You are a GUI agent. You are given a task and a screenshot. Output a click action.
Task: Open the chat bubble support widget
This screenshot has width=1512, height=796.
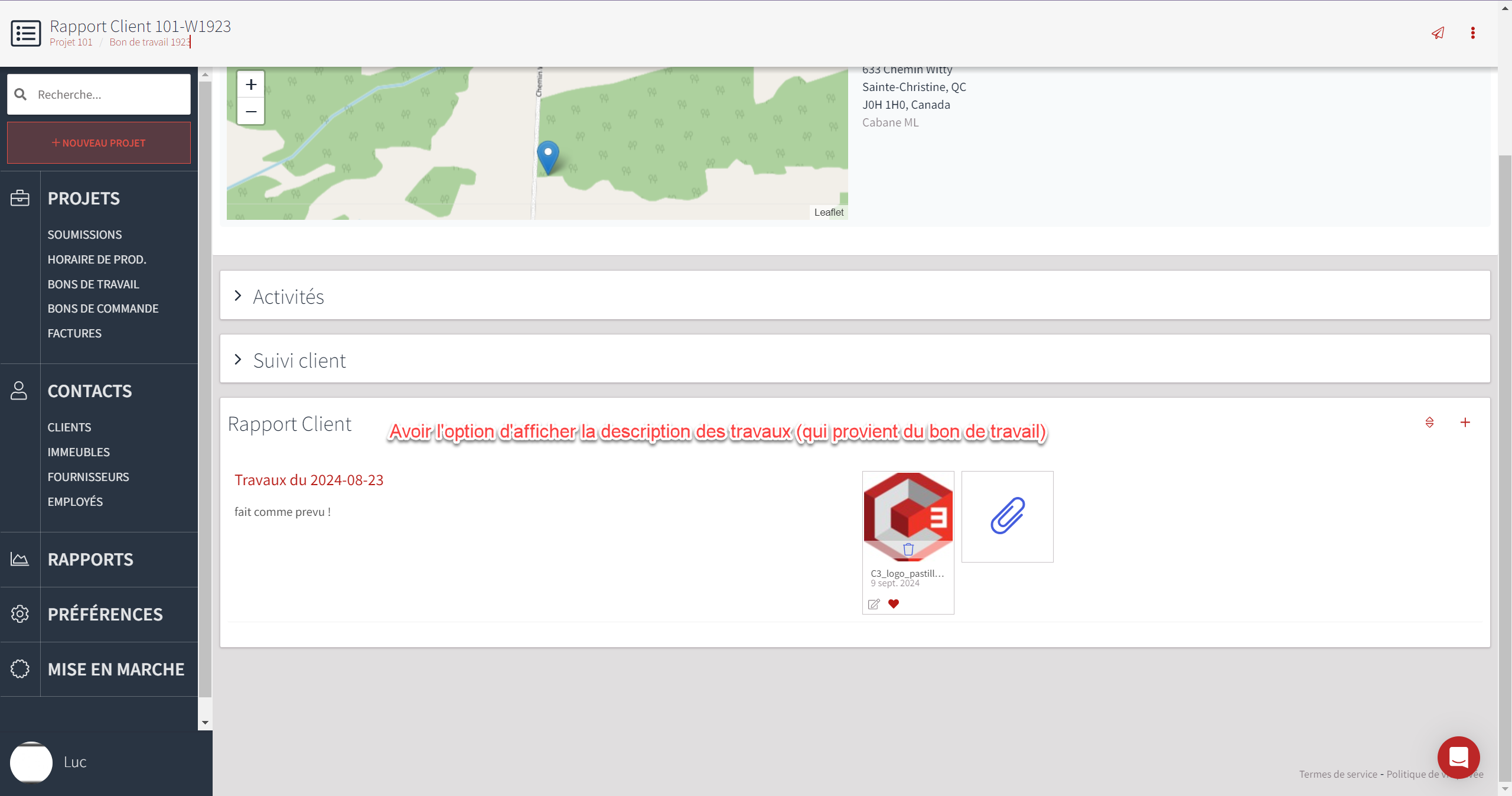(x=1458, y=757)
